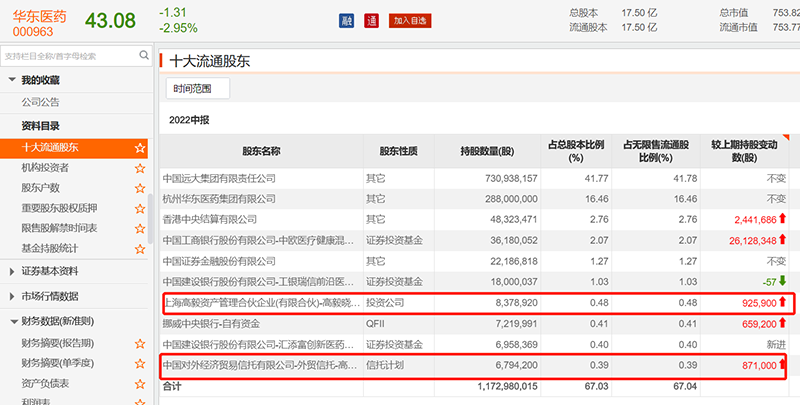
Task: Click the 较上期持股变动数(股) column header
Action: (744, 151)
